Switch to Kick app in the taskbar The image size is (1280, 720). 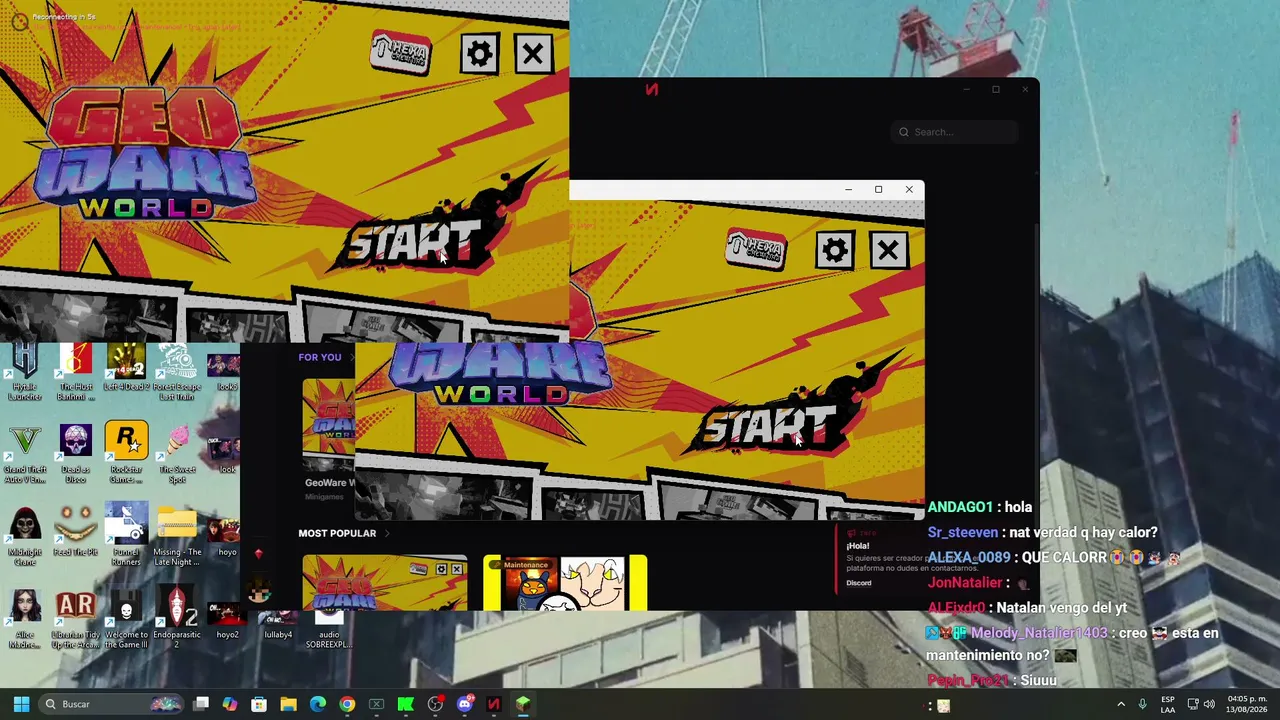coord(406,704)
